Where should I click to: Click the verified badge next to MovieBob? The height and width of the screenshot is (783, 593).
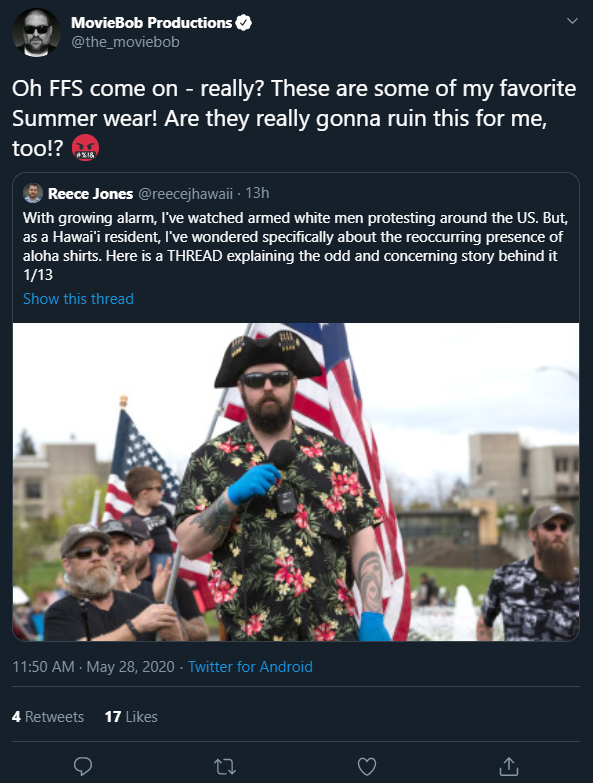coord(244,23)
